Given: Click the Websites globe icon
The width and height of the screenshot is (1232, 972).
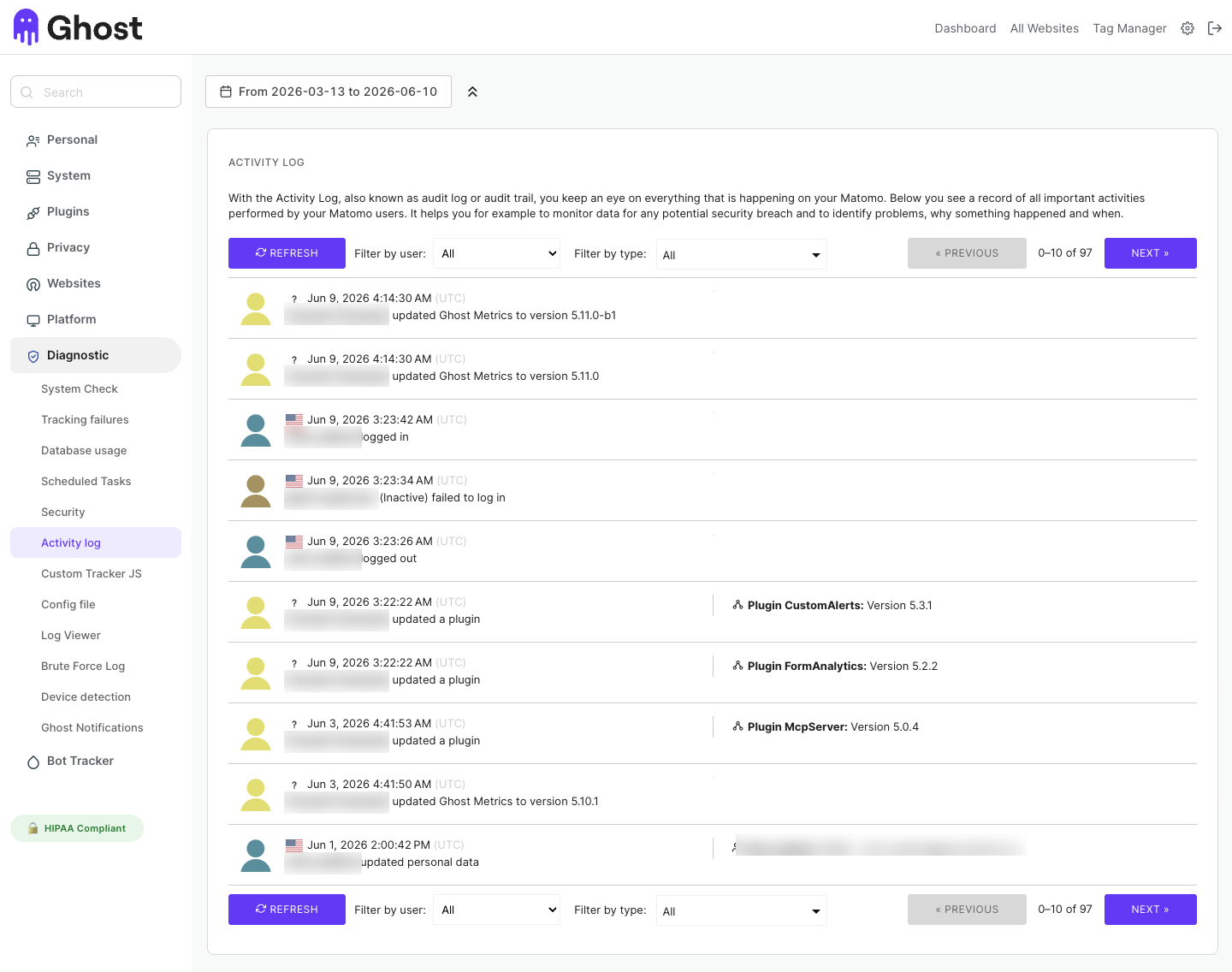Looking at the screenshot, I should [x=33, y=284].
